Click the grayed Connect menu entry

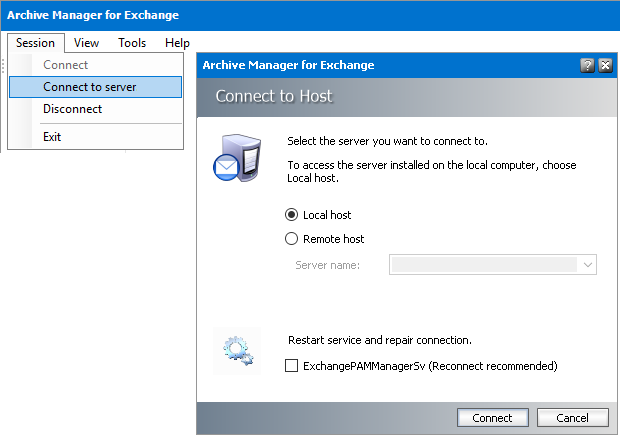[66, 65]
